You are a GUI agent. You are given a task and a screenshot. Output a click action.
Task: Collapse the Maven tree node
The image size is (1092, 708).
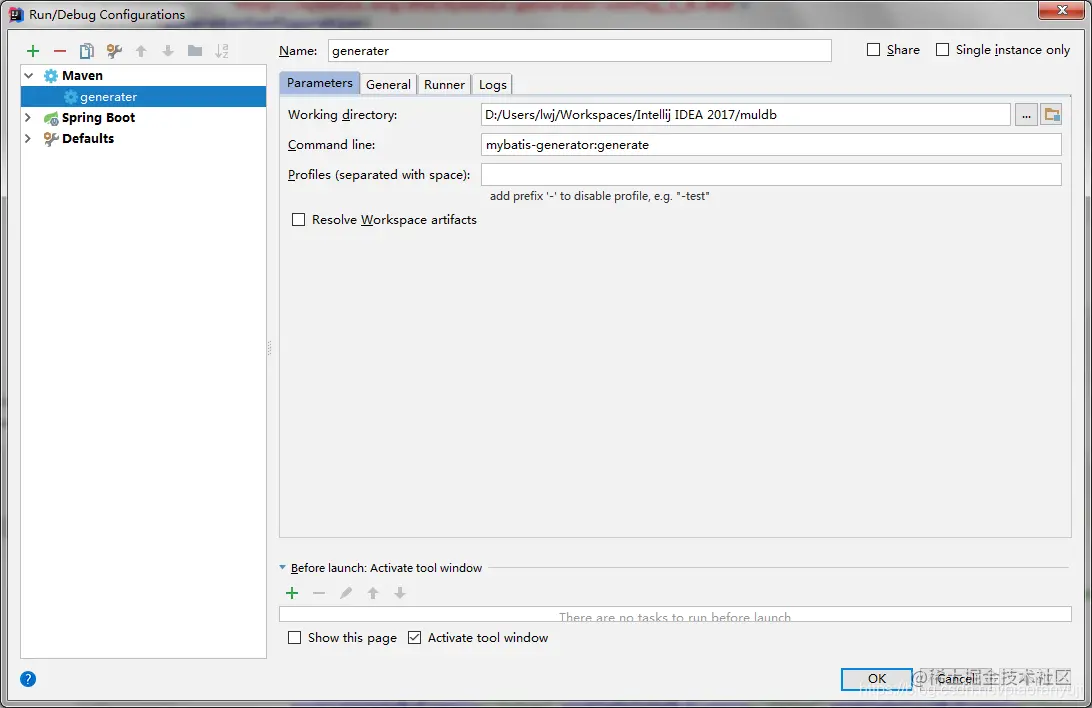point(29,76)
